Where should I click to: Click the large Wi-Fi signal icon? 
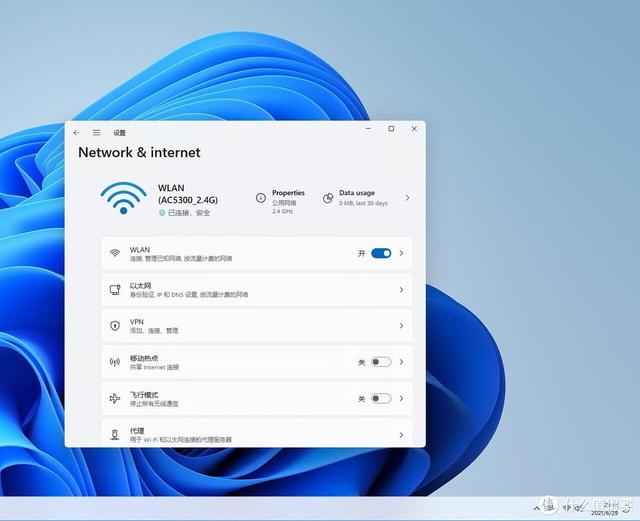(x=123, y=198)
